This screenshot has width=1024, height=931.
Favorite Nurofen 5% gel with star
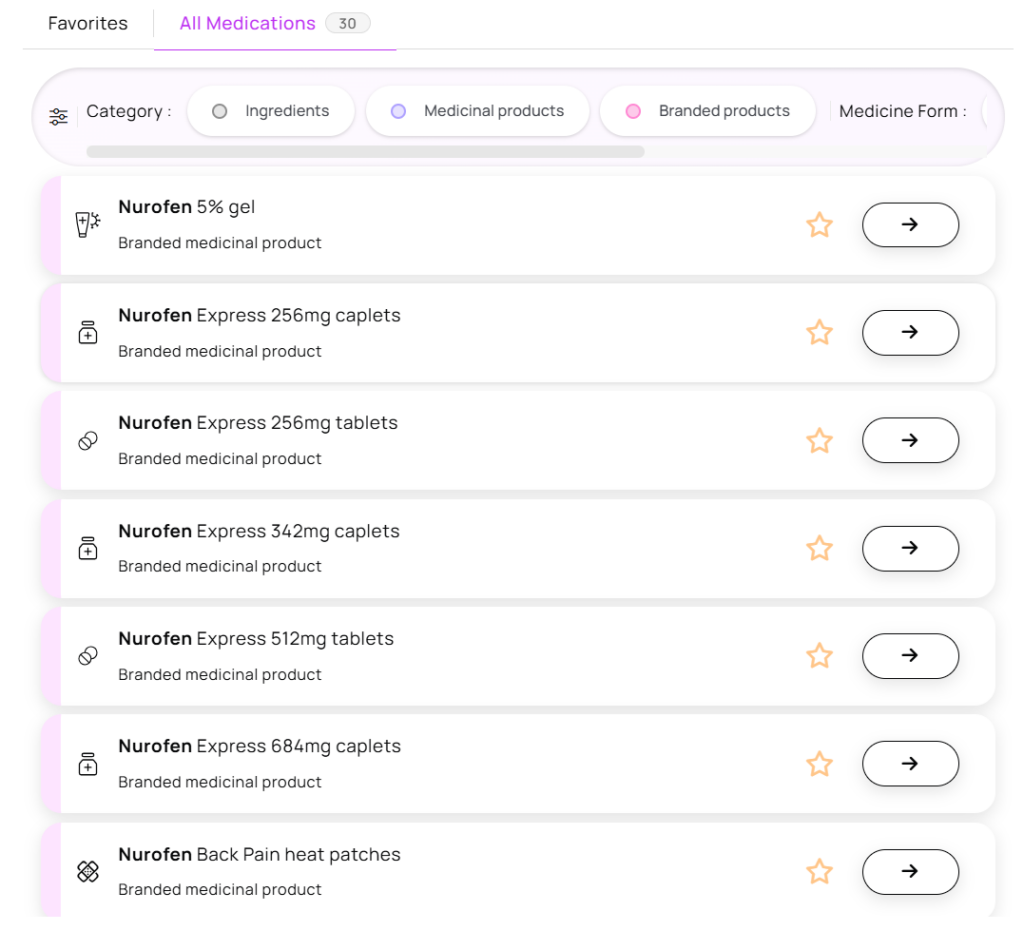819,225
